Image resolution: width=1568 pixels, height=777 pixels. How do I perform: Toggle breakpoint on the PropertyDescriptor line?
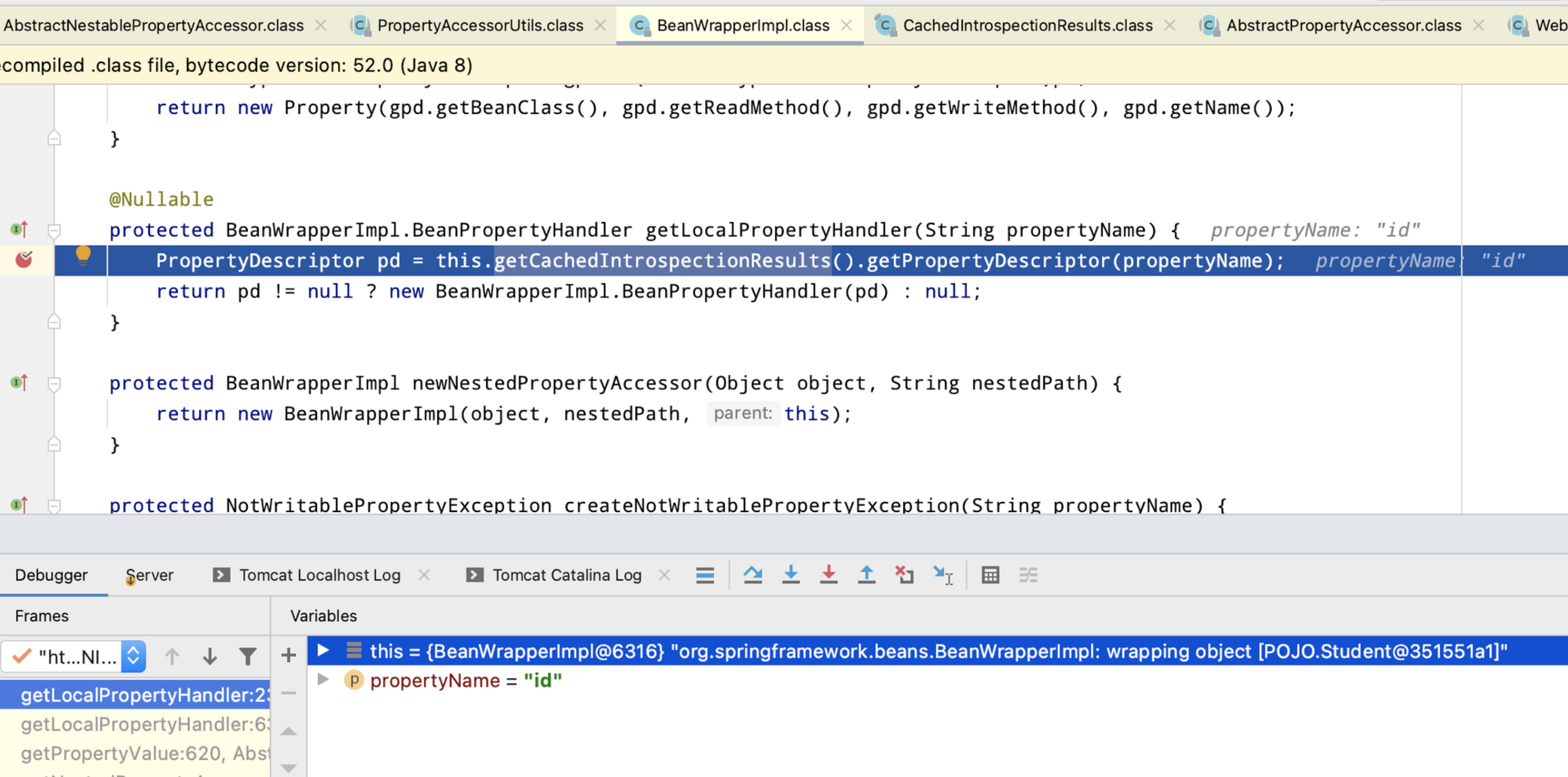[x=24, y=260]
